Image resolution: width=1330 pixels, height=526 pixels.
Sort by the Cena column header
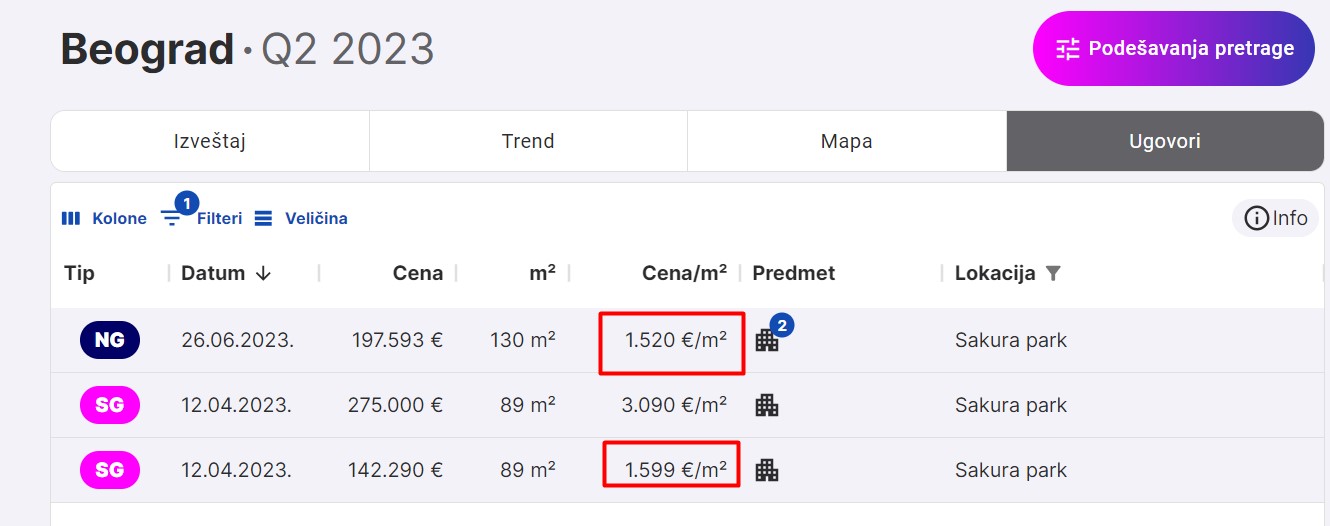[417, 273]
